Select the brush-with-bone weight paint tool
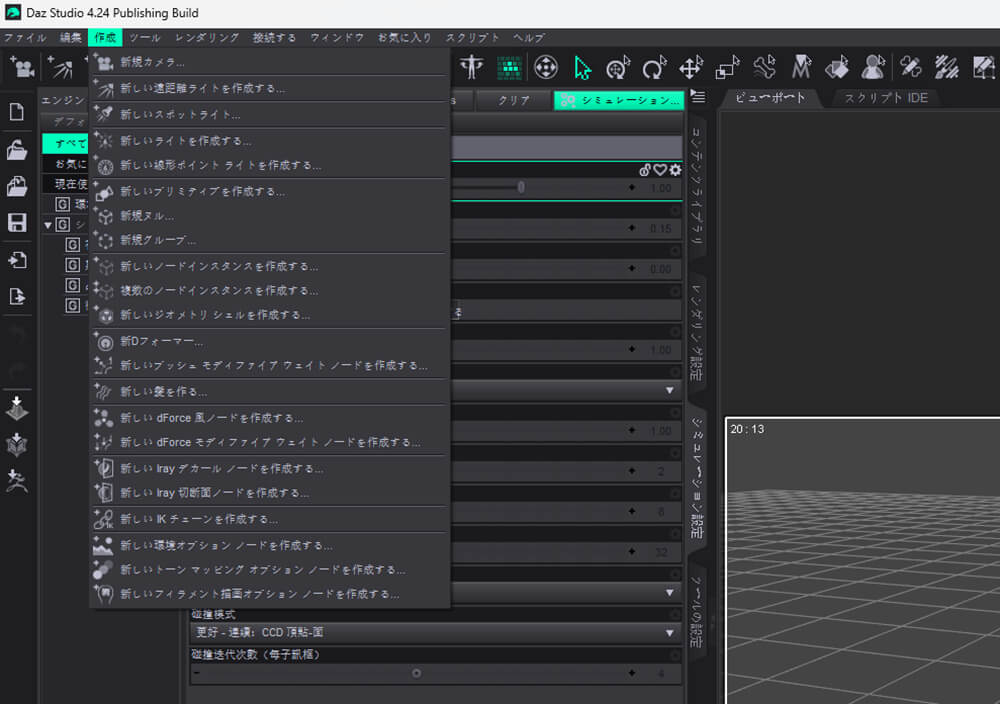Image resolution: width=1000 pixels, height=704 pixels. (911, 68)
